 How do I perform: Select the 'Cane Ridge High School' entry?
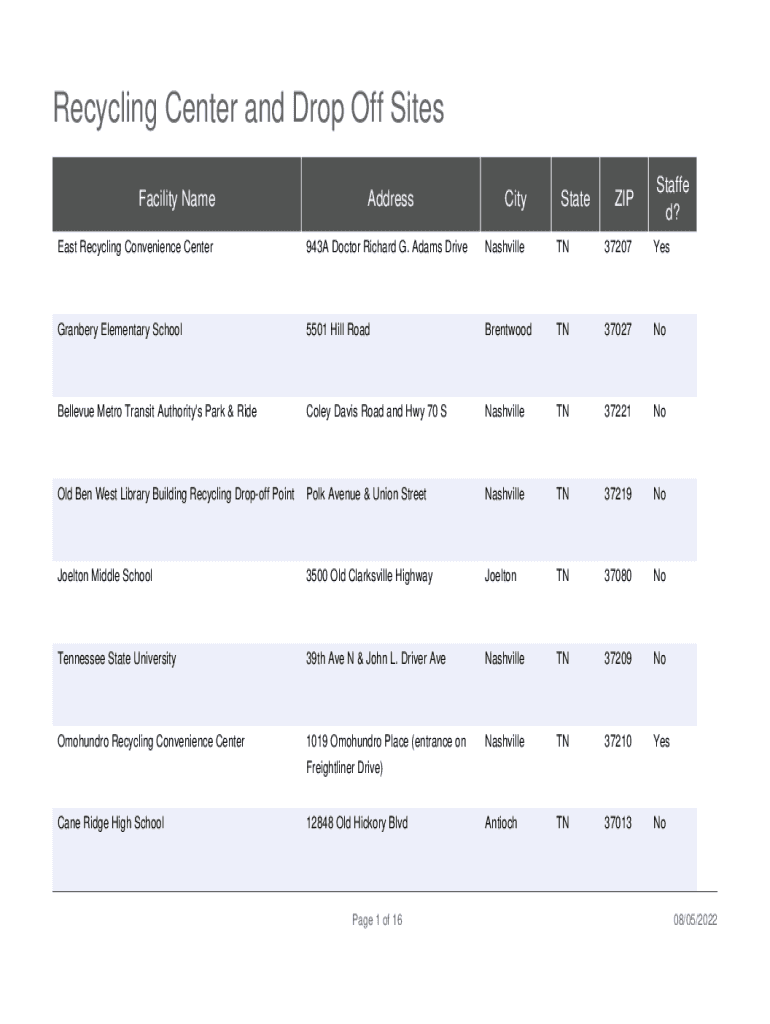[x=109, y=823]
